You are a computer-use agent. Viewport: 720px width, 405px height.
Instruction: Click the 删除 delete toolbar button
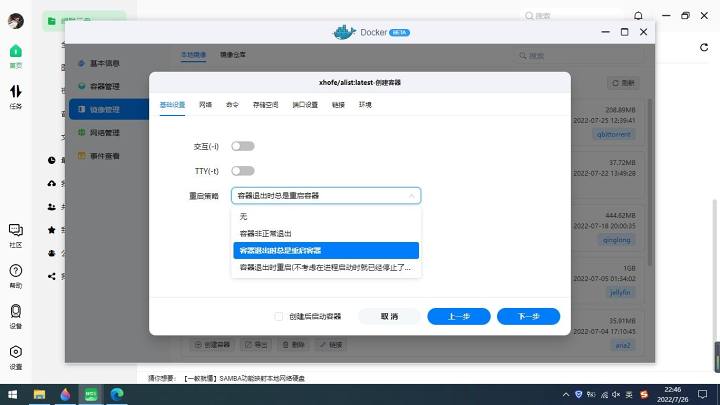(x=293, y=344)
